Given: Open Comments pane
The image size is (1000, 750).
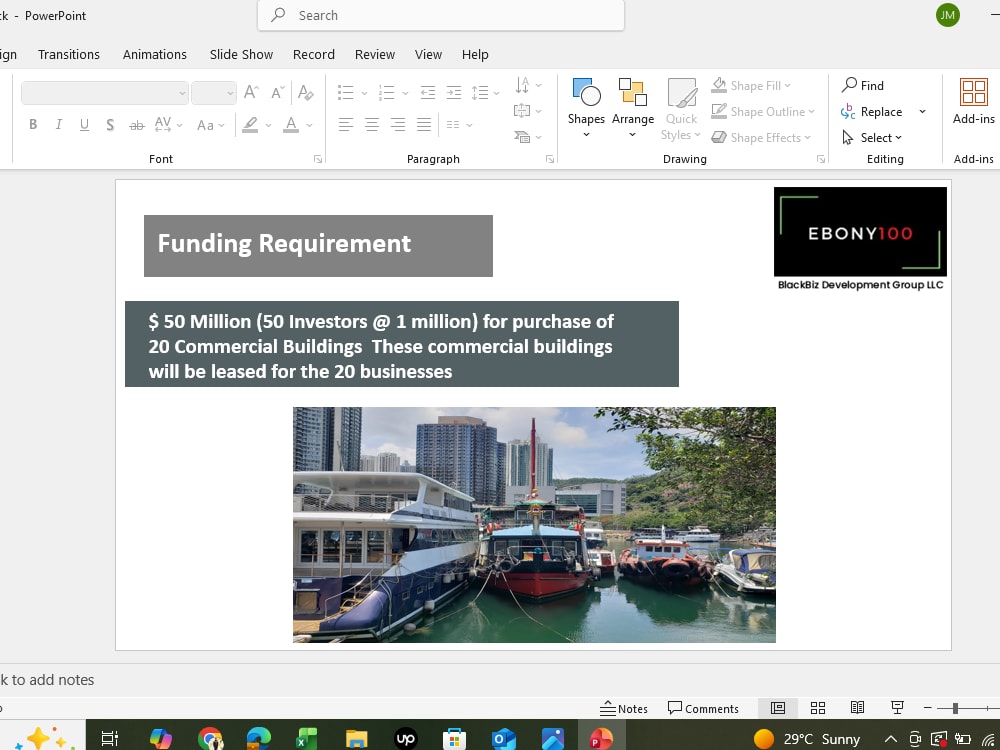Looking at the screenshot, I should (x=703, y=709).
